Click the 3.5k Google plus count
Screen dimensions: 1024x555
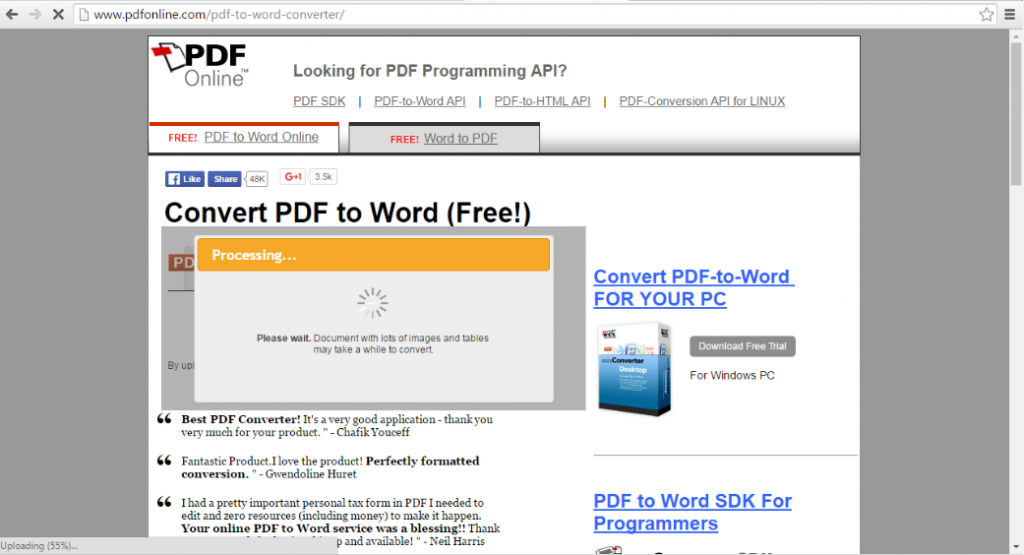point(323,176)
